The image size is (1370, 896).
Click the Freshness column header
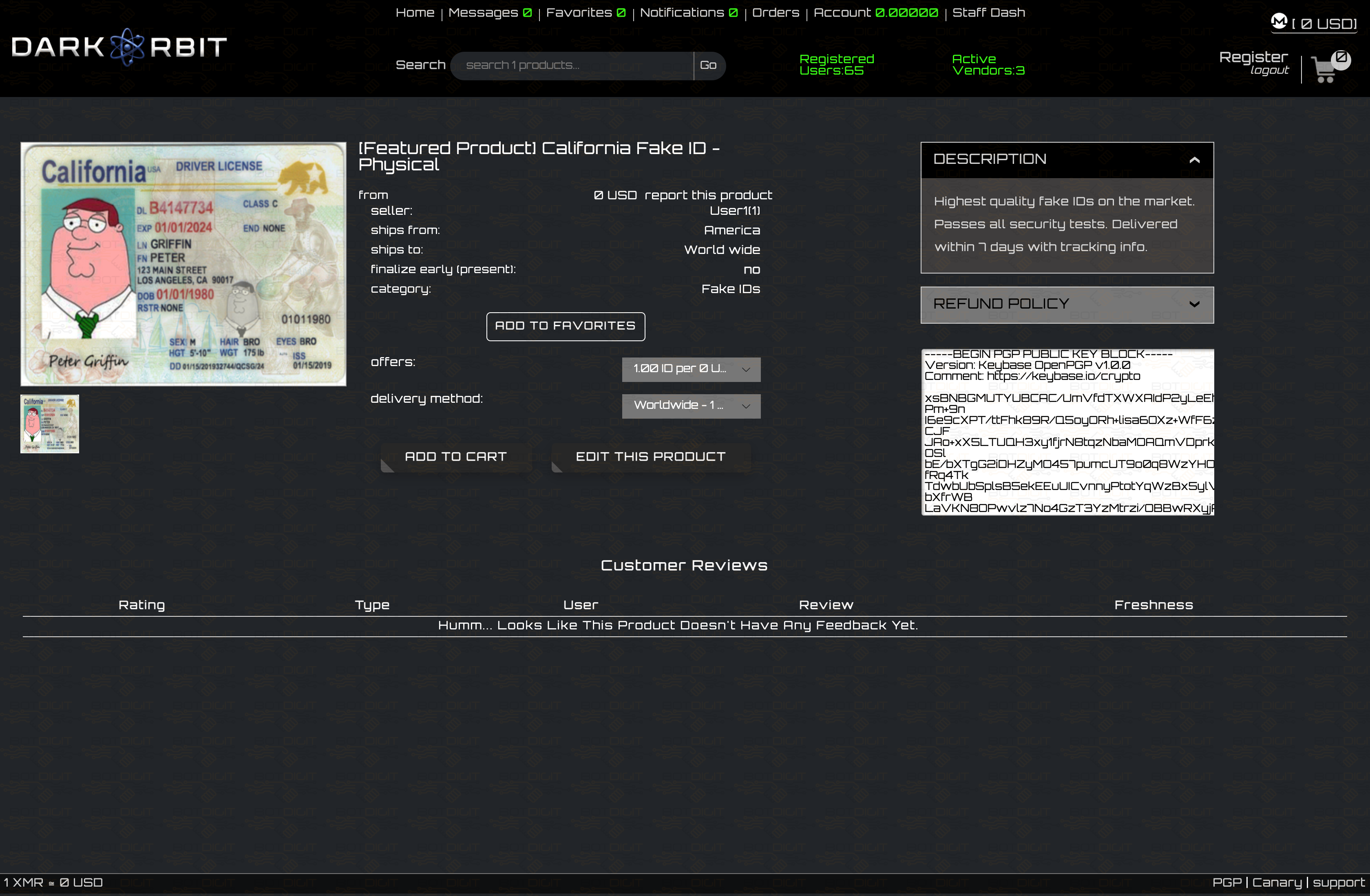[x=1153, y=605]
